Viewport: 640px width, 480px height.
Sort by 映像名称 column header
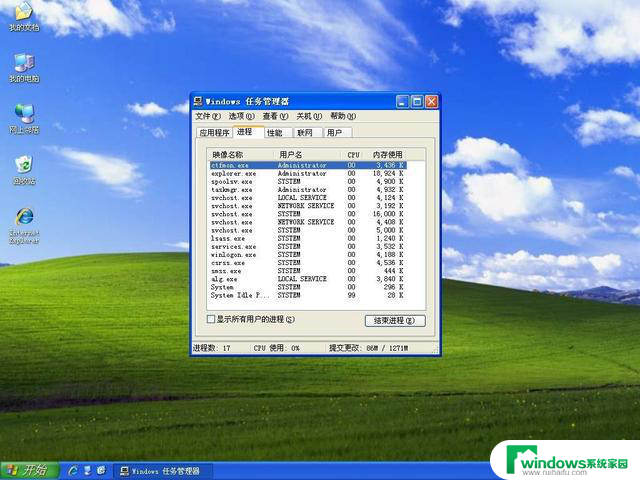coord(241,155)
